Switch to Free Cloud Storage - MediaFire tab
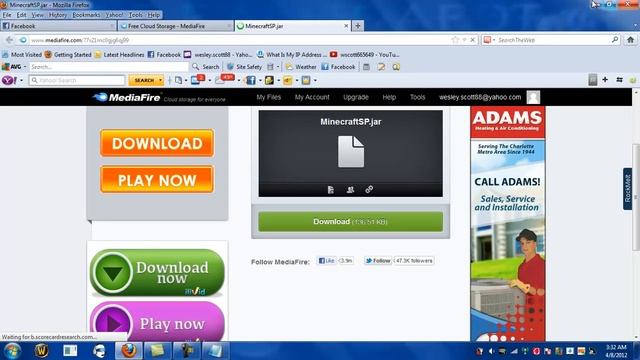640x360 pixels. coord(176,26)
